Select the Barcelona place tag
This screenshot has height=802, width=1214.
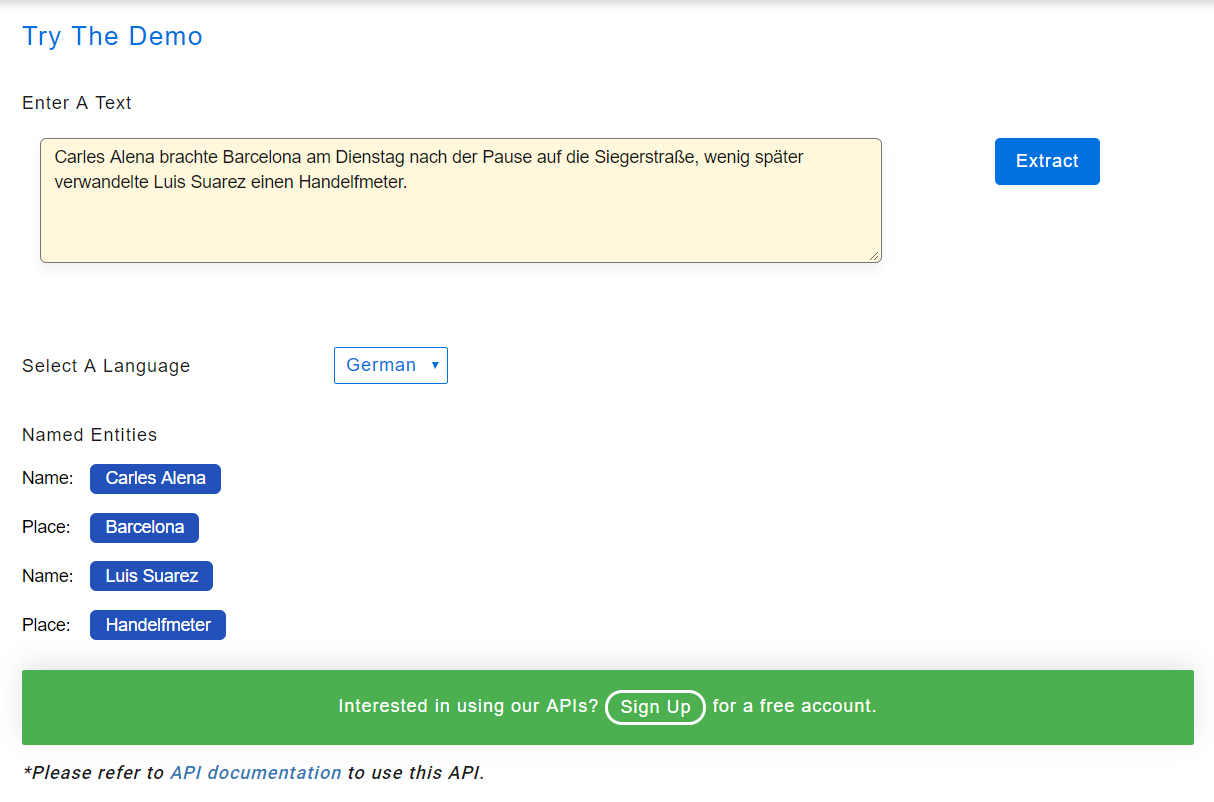144,527
